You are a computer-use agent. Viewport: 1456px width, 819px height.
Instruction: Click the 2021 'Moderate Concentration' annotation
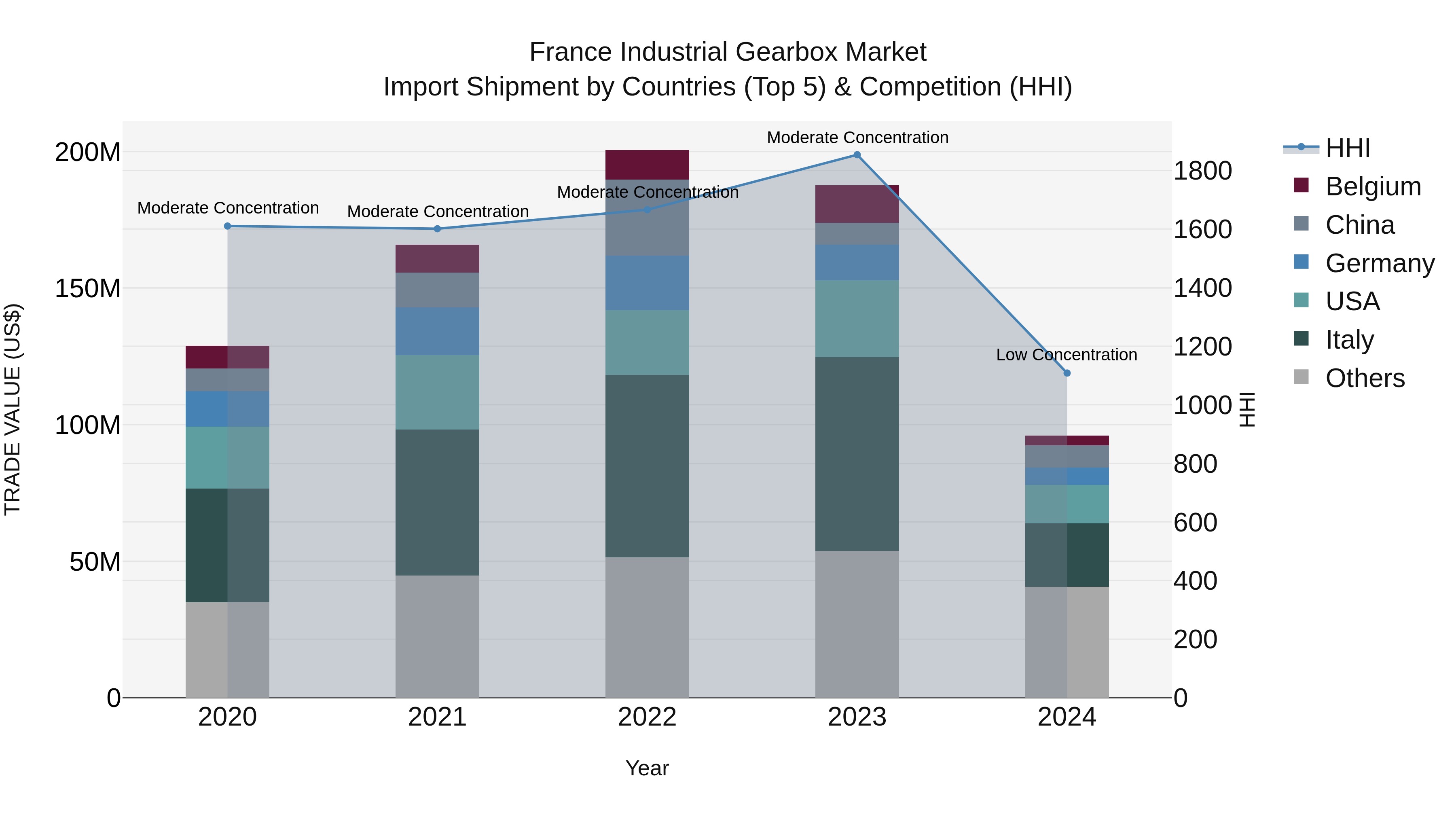tap(438, 212)
